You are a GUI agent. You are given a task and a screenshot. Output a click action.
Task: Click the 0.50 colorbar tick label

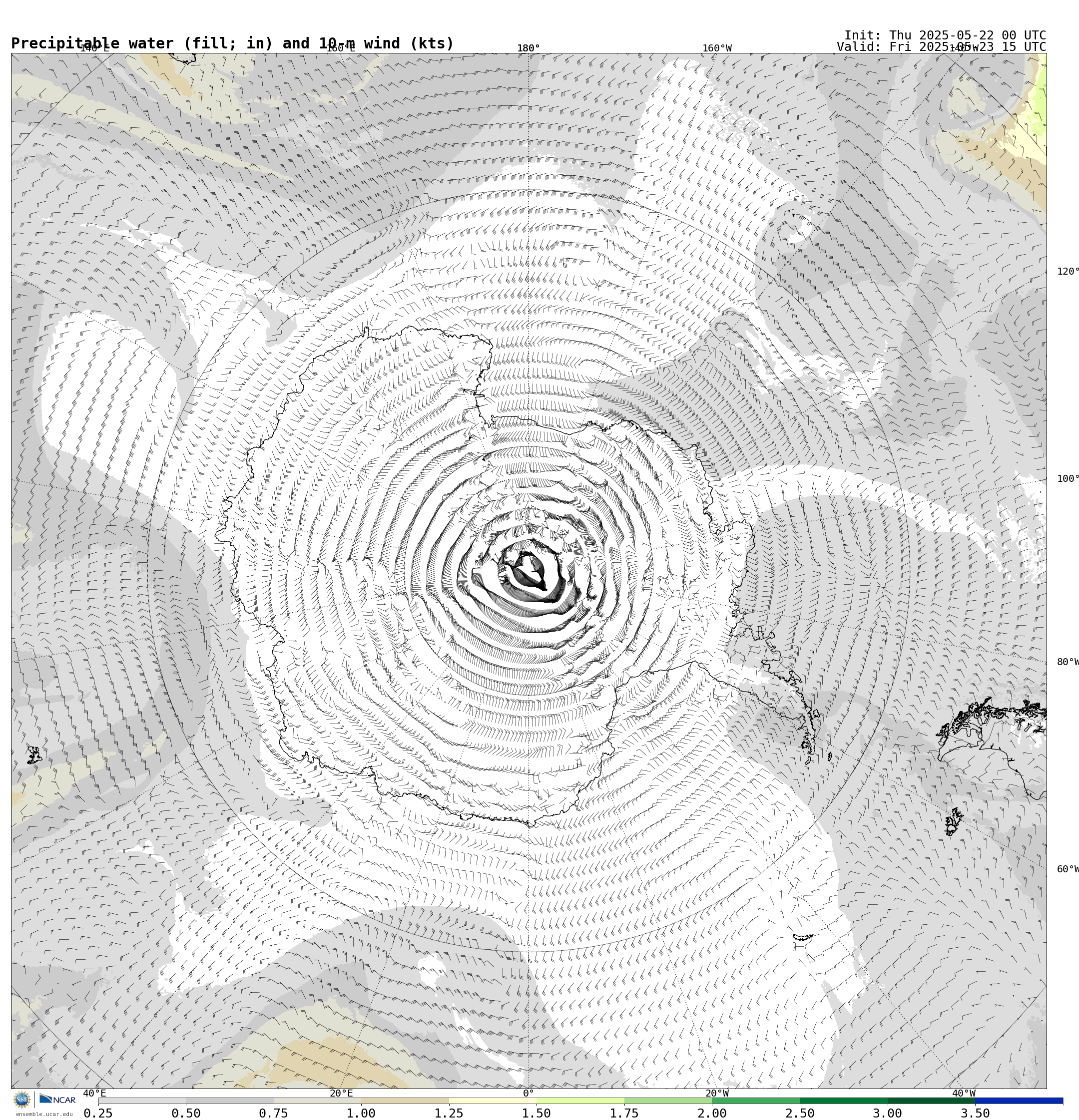[186, 1113]
